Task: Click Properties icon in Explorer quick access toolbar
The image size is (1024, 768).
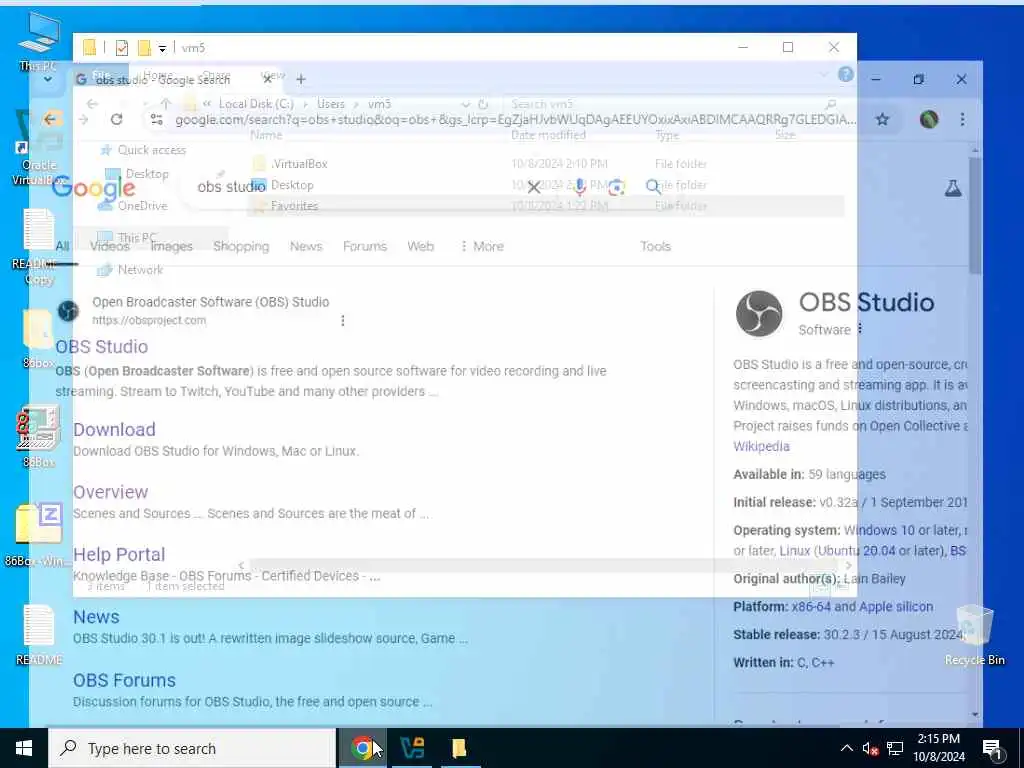Action: click(x=121, y=48)
